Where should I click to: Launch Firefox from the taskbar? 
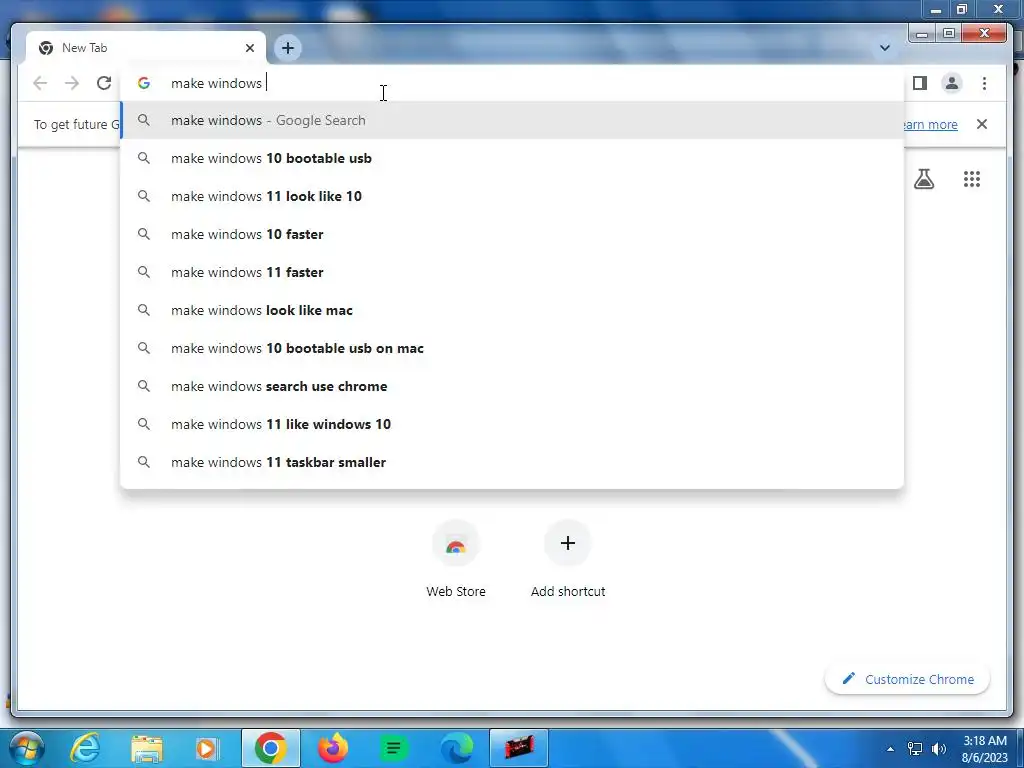[x=333, y=748]
